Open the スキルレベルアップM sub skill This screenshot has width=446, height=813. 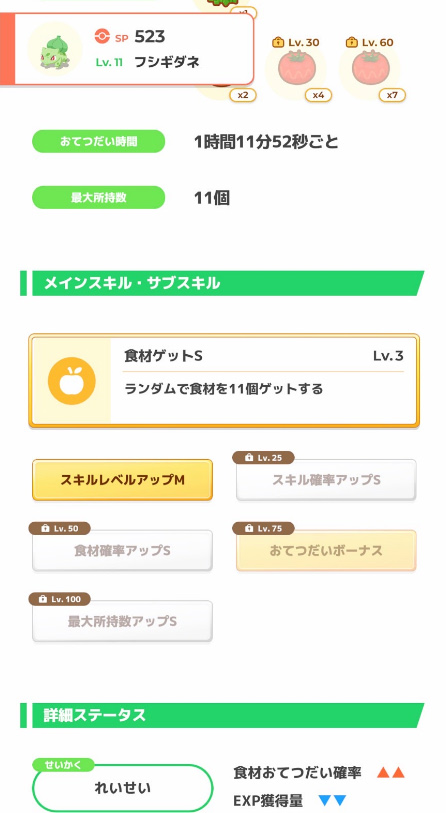122,480
